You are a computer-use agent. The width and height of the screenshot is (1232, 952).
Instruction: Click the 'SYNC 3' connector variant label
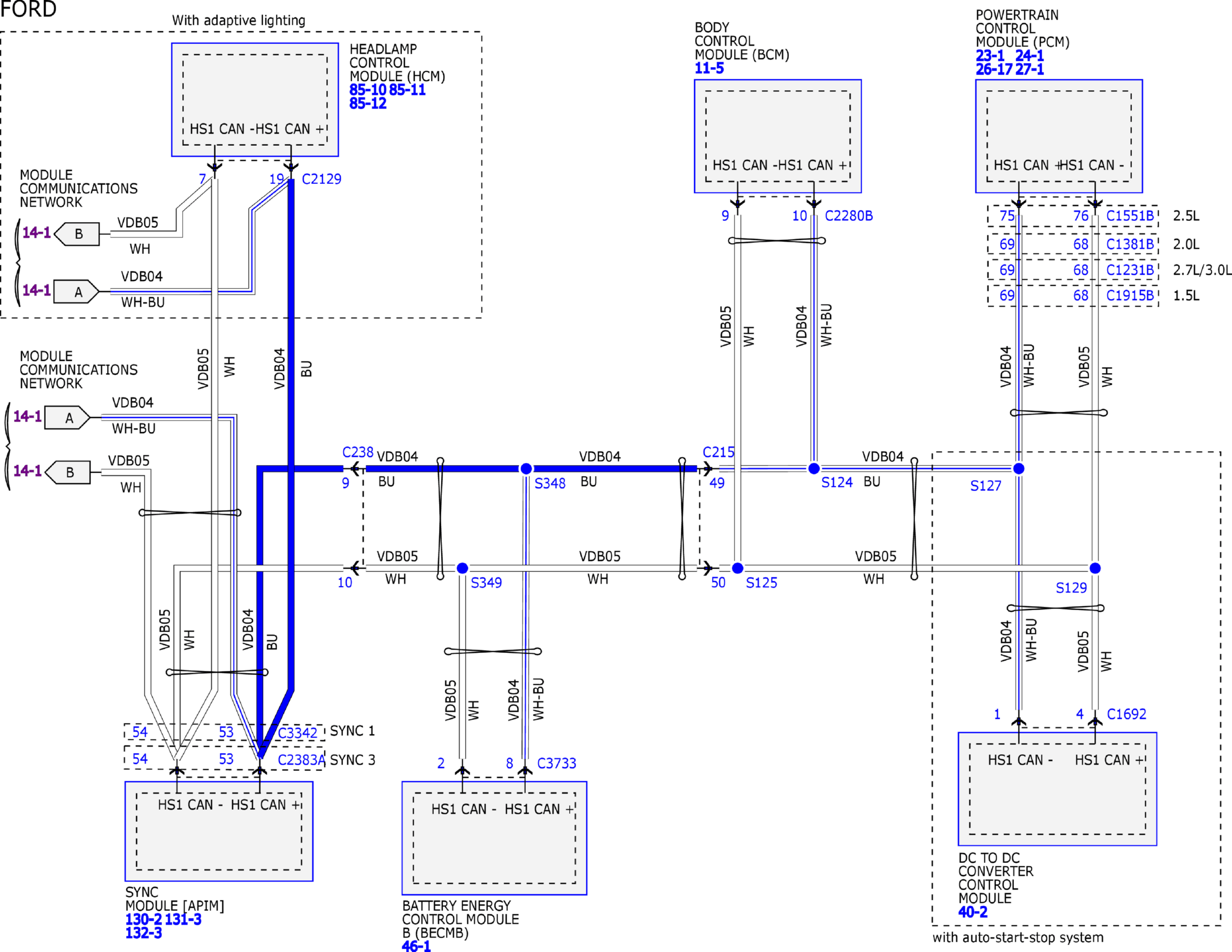tap(352, 760)
